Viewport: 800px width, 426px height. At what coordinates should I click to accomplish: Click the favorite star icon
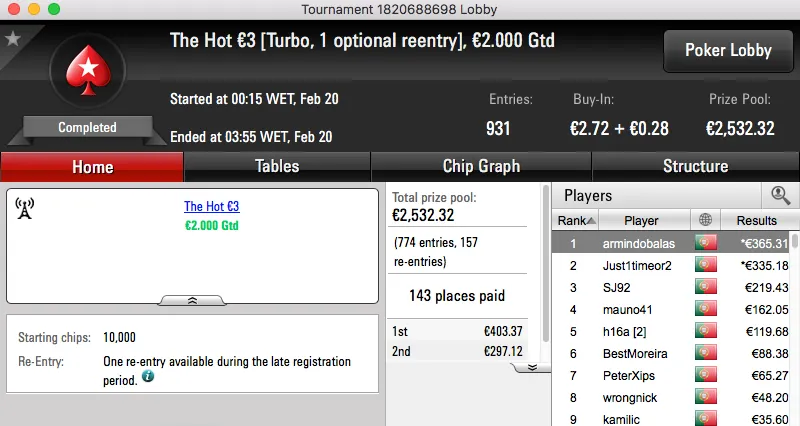13,38
